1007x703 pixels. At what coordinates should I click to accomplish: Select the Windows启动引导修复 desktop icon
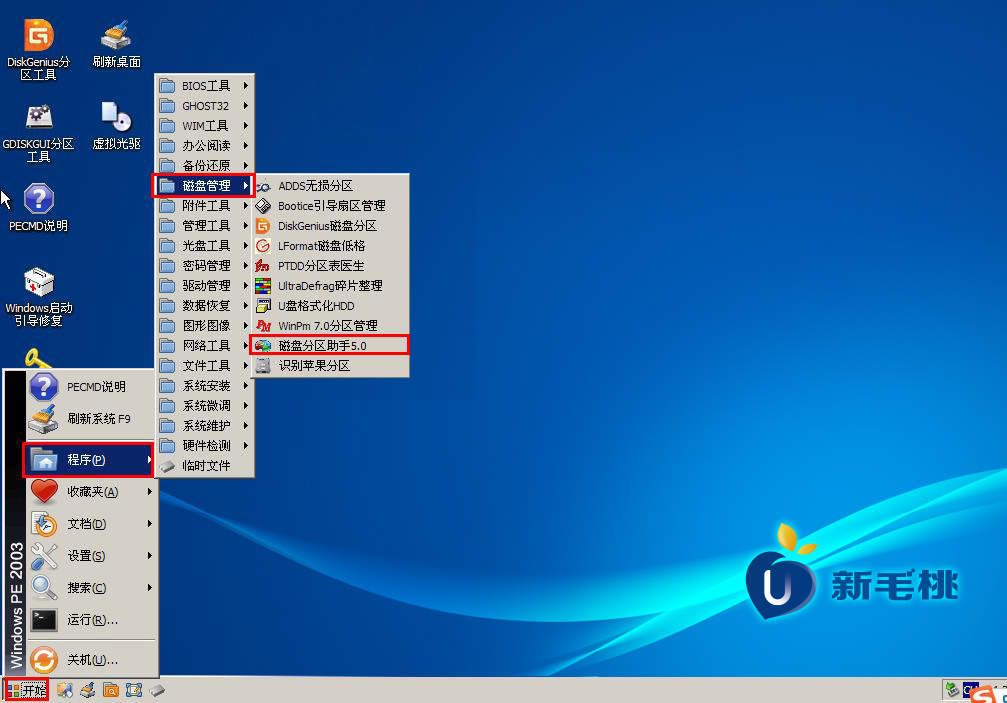point(39,296)
